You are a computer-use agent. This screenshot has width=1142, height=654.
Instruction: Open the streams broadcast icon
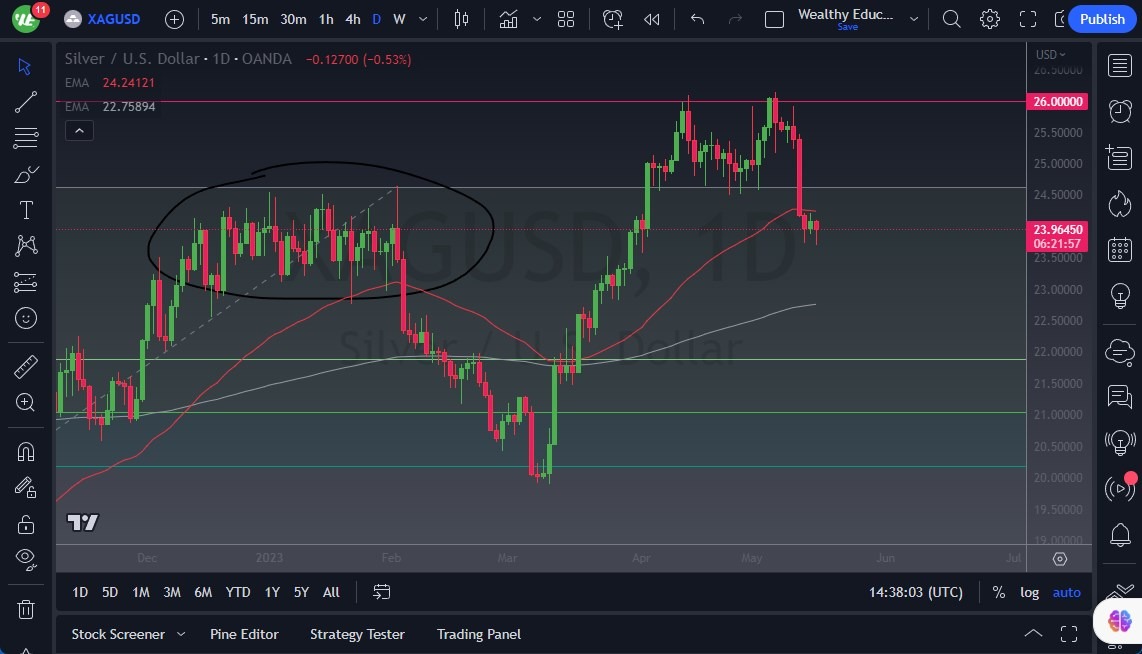coord(1119,488)
